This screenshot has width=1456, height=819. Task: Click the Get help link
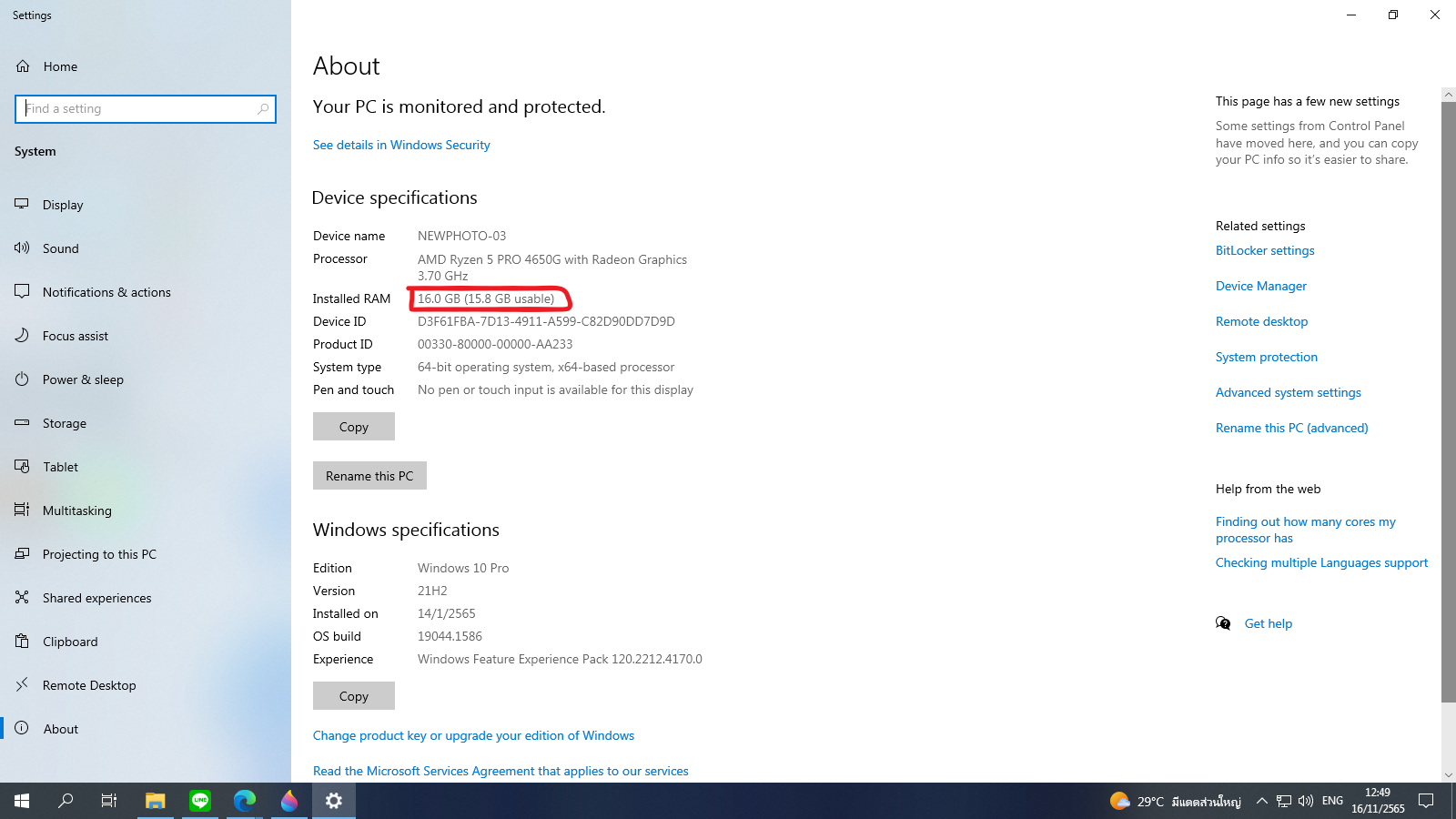[1269, 623]
